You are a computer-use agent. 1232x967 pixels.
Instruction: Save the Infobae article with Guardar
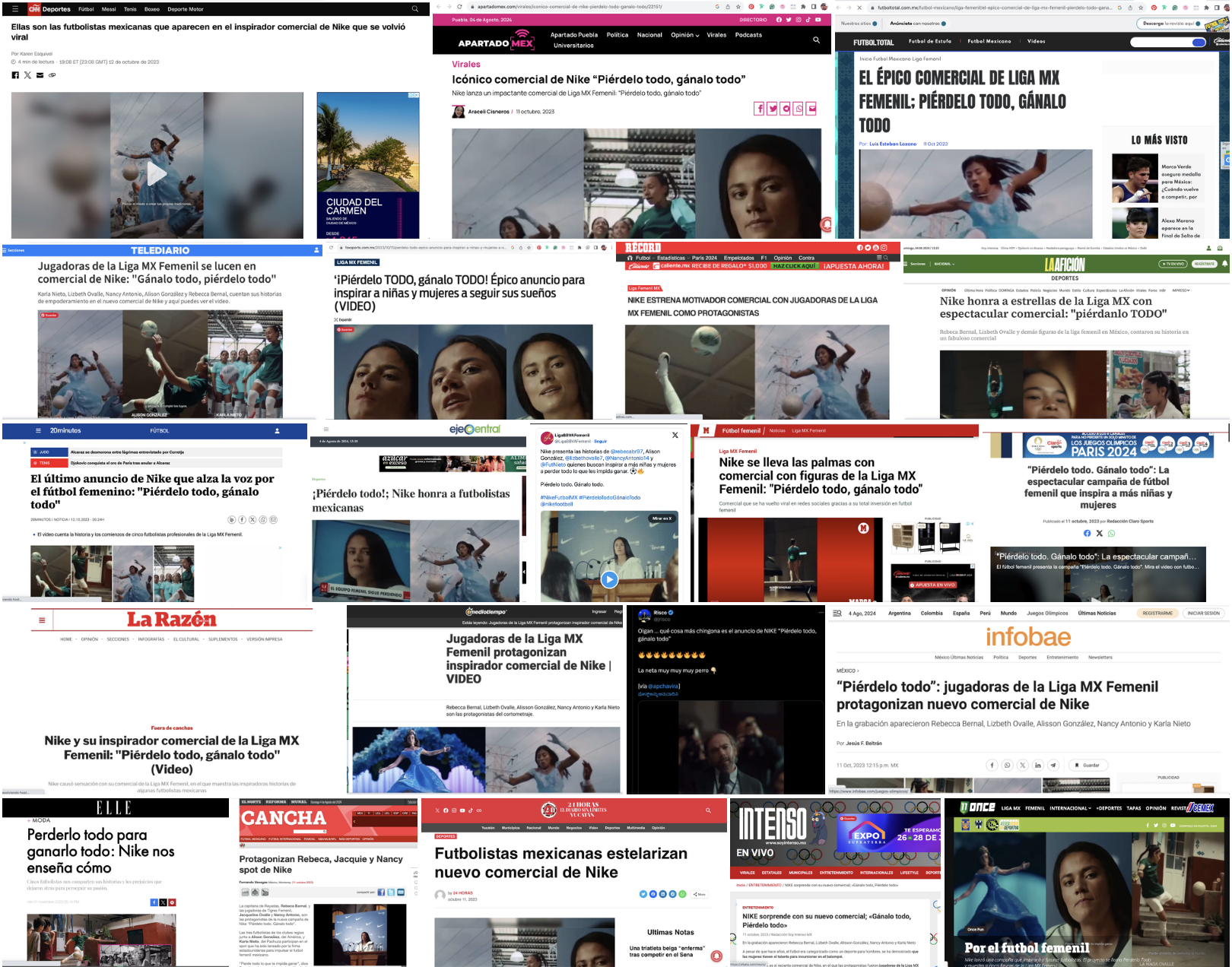tap(1088, 765)
